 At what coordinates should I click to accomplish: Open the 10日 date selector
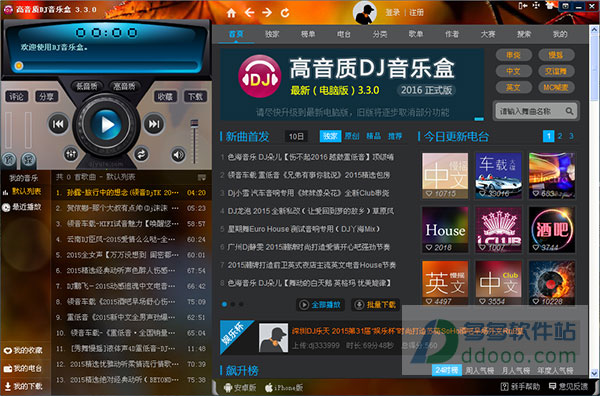tap(296, 136)
